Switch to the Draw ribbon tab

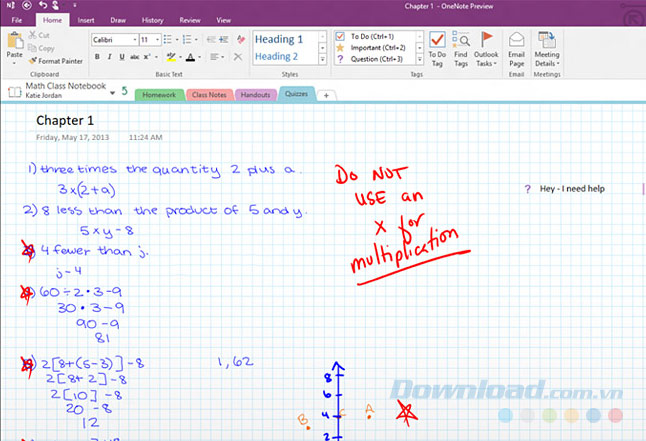coord(118,20)
